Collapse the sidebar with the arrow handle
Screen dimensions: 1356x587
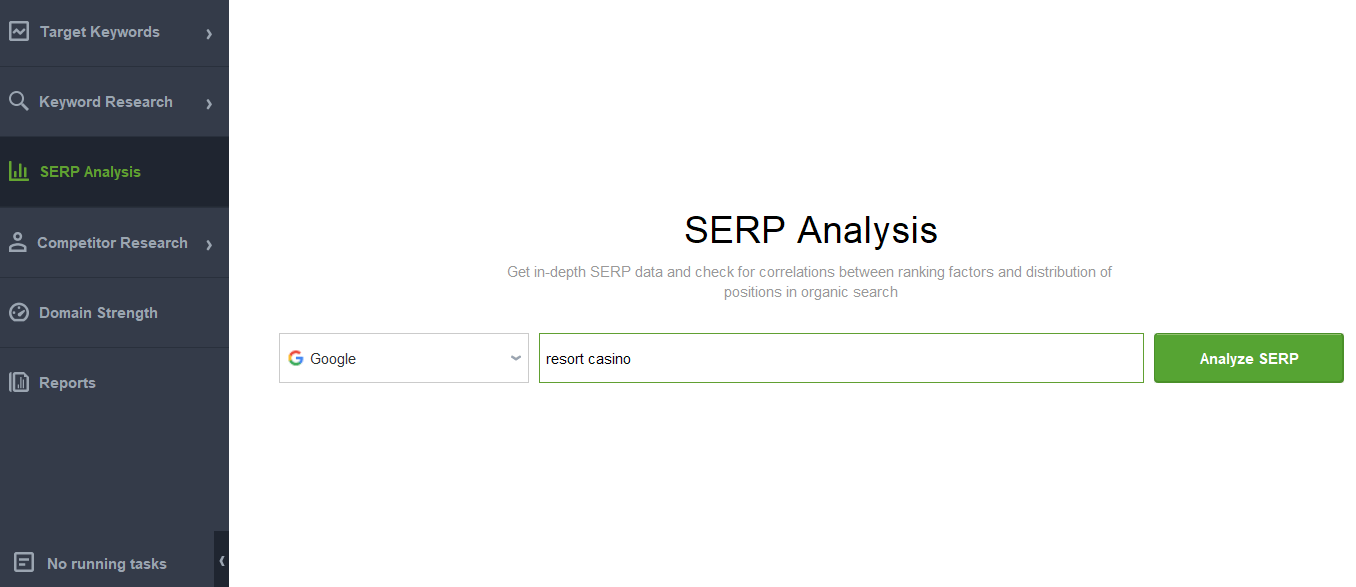222,560
